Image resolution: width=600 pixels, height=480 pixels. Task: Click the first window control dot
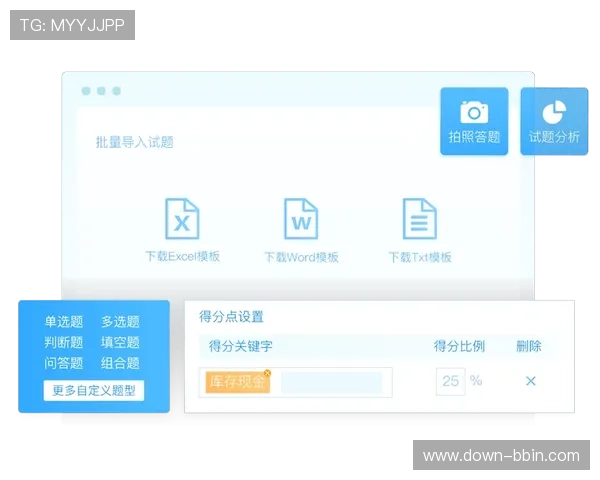point(86,91)
